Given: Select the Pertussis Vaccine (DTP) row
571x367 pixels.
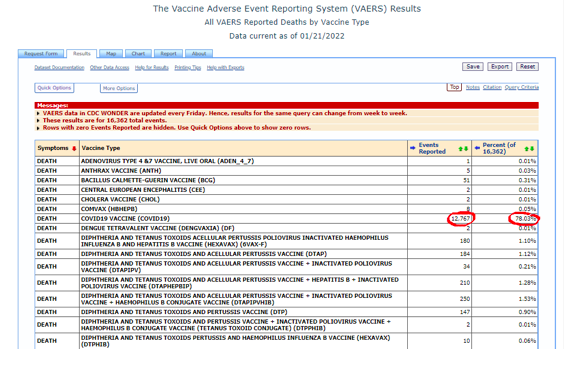Looking at the screenshot, I should point(286,312).
